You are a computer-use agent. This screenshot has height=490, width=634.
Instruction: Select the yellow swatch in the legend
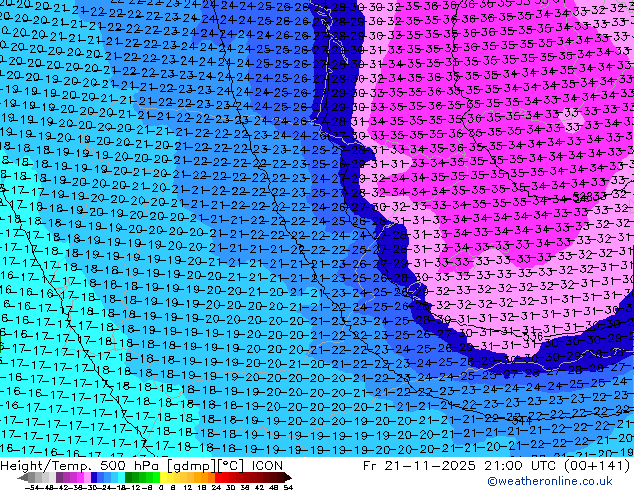(163, 478)
